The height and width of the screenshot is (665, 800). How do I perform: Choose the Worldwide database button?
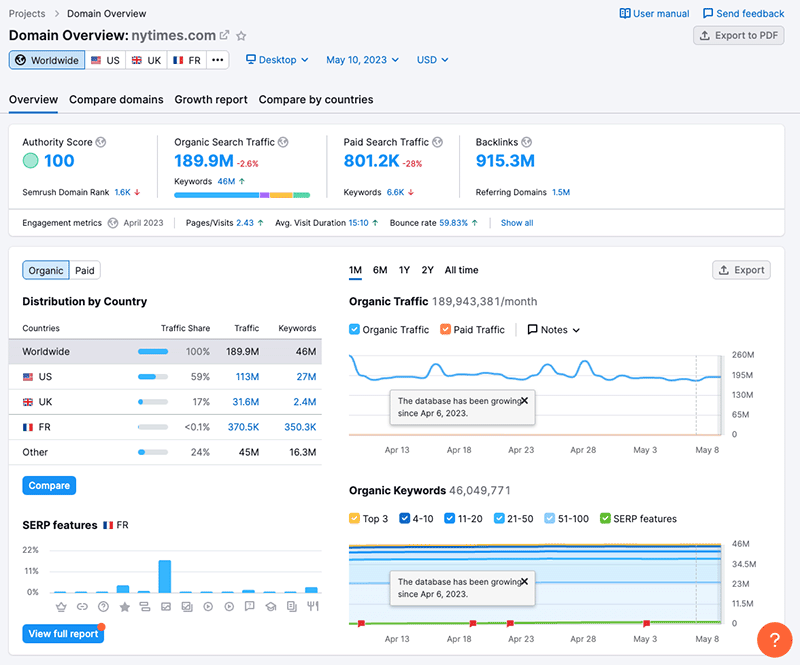point(47,60)
